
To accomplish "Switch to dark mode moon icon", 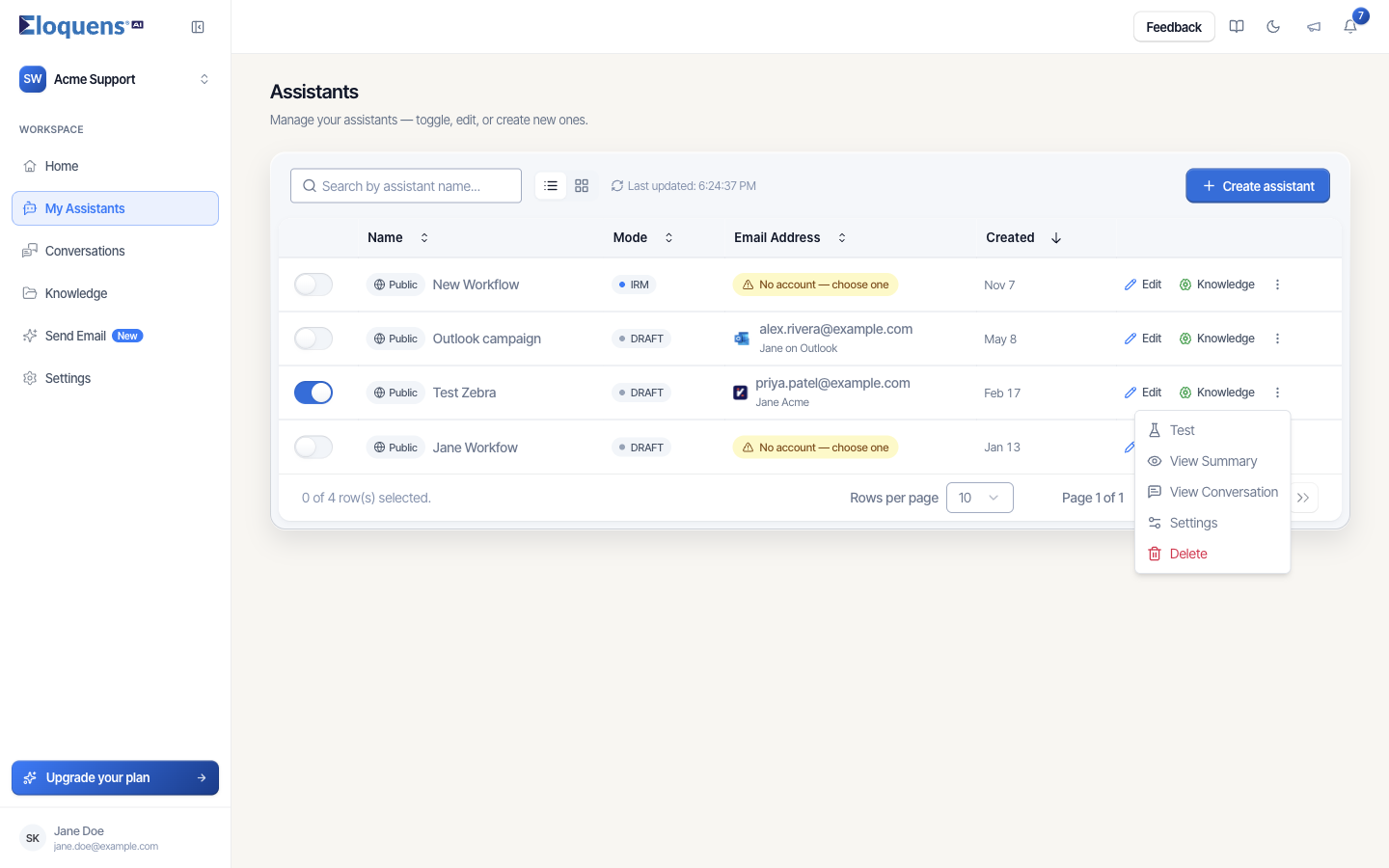I will tap(1273, 27).
